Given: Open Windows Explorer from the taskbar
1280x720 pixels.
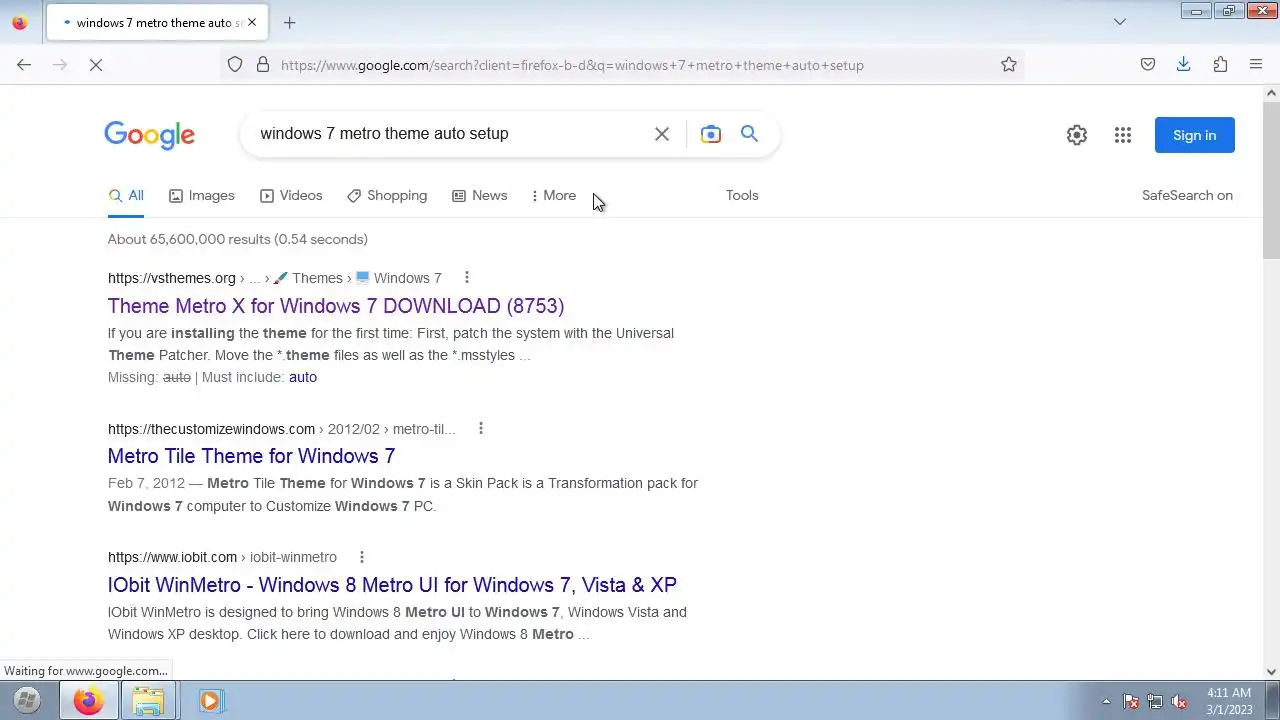Looking at the screenshot, I should (x=148, y=701).
